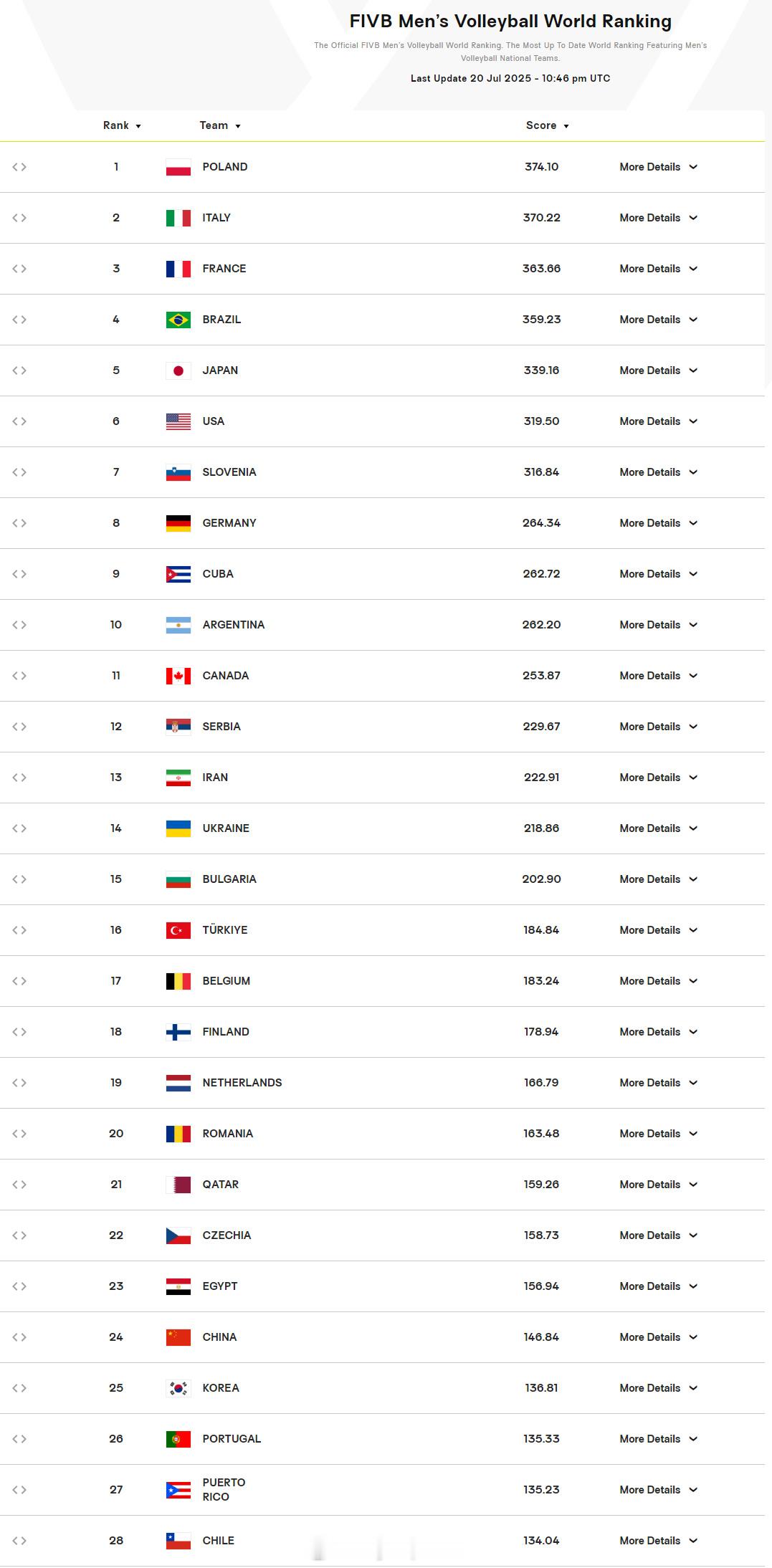Open More Details for Chile

click(658, 1541)
